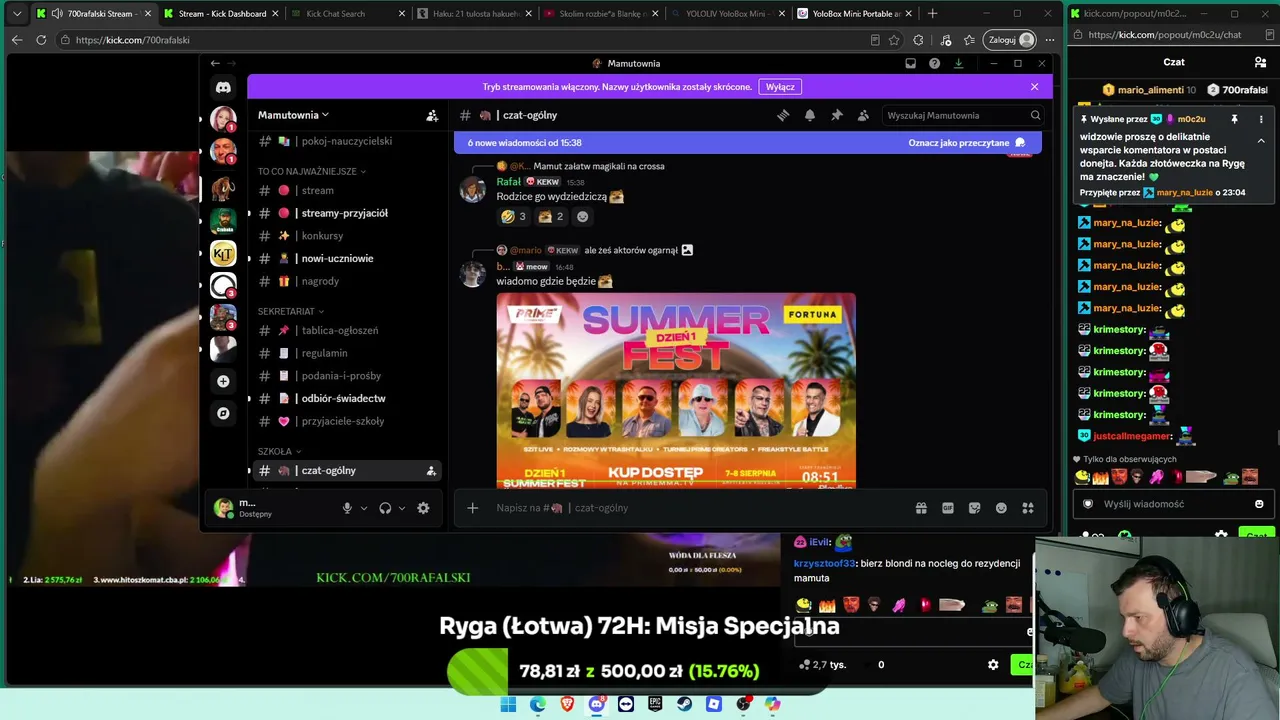Open Epic Games Launcher from taskbar
The height and width of the screenshot is (720, 1280).
pos(655,704)
